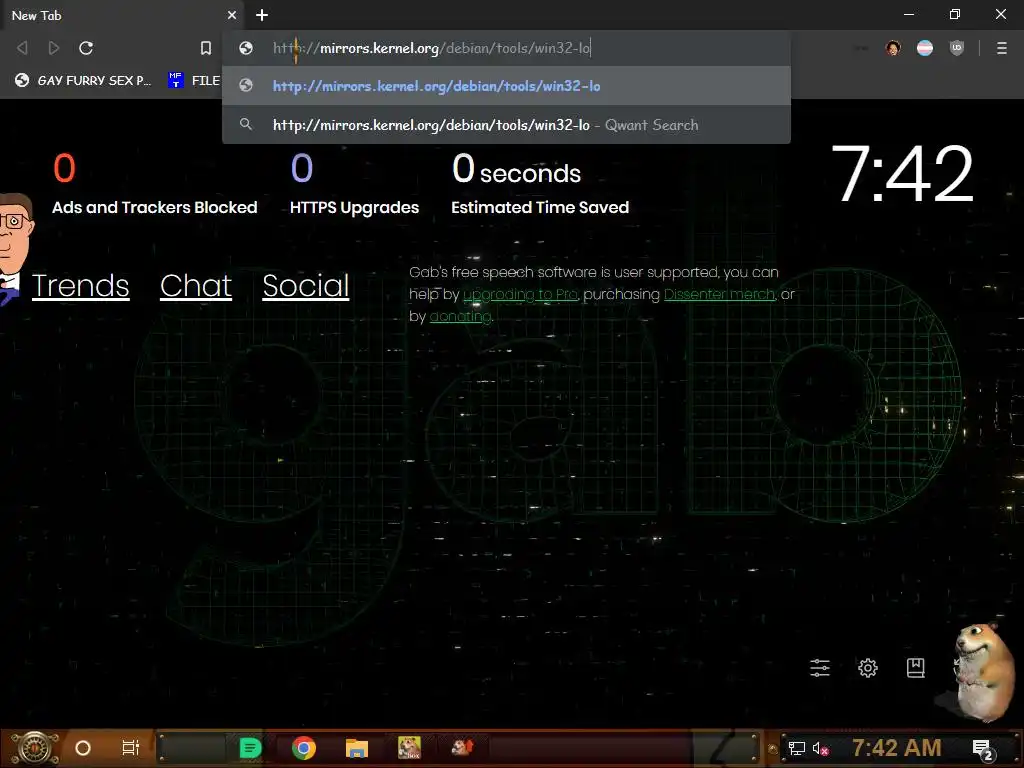Click the HTTPS Upgrades counter
1024x768 pixels.
354,184
